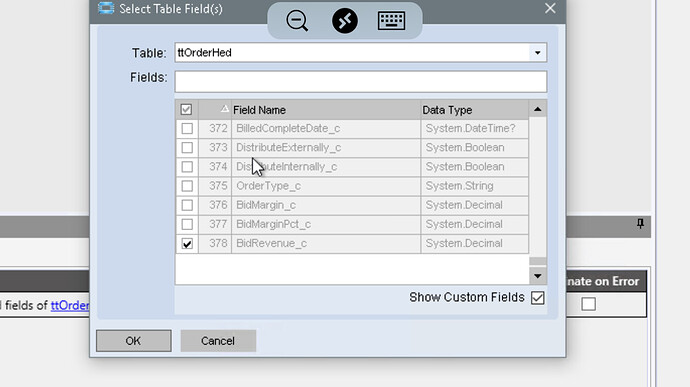The width and height of the screenshot is (690, 387).
Task: Click the sort triangle icon in grid header
Action: point(224,109)
